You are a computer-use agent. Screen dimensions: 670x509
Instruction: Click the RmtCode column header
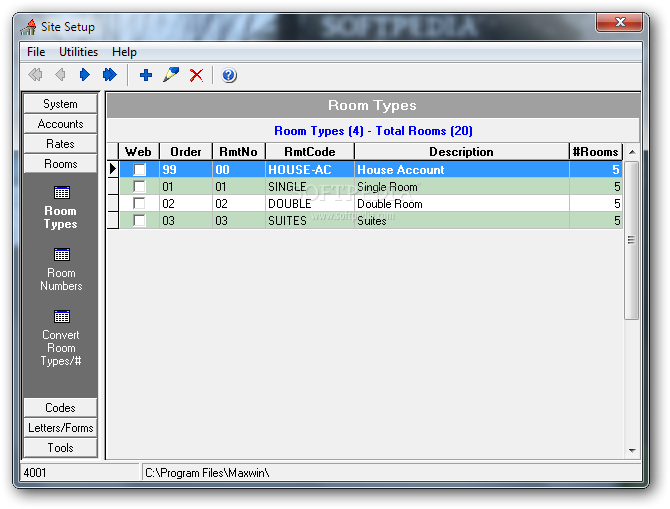(x=310, y=152)
